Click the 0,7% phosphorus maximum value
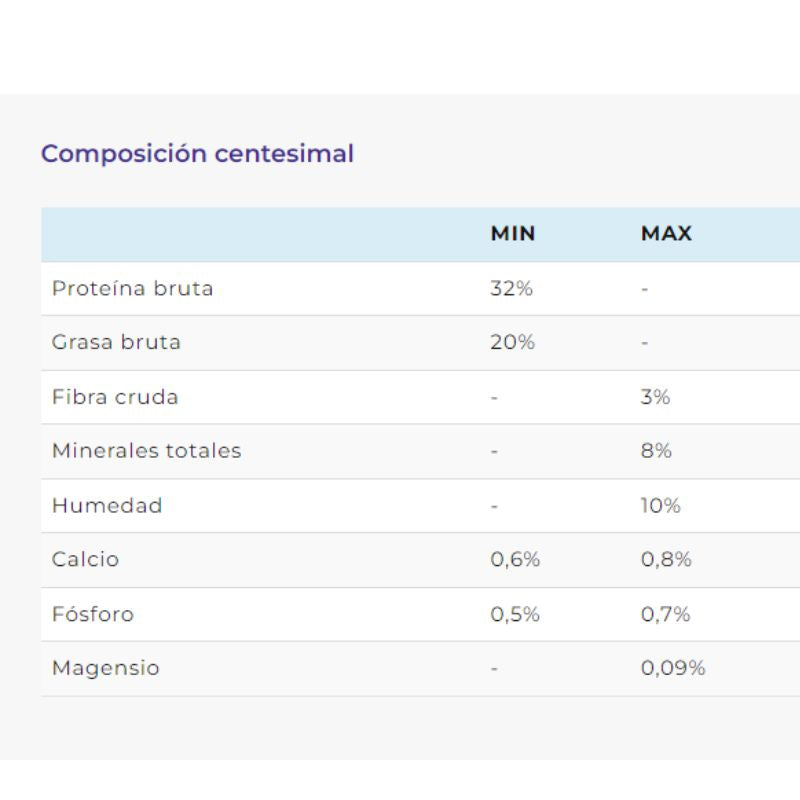 [665, 614]
